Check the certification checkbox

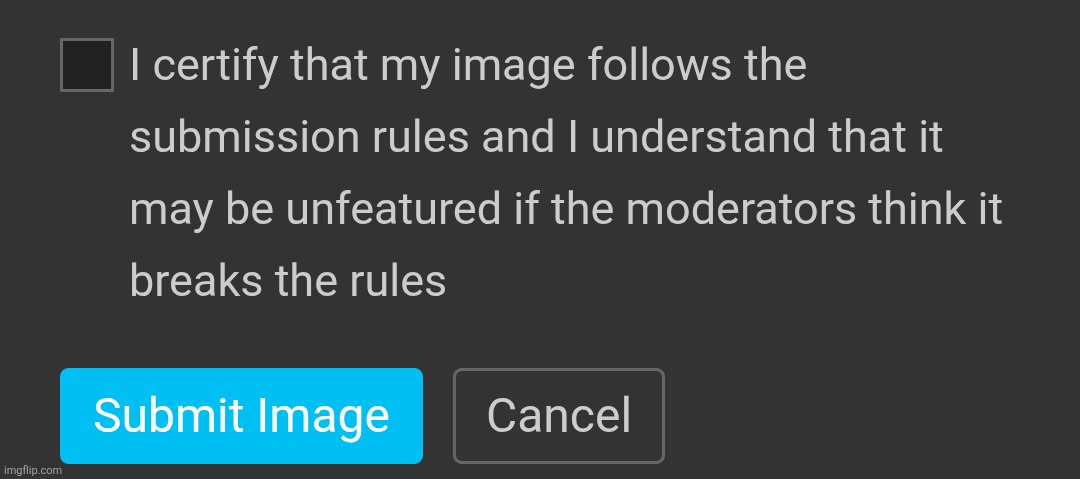[x=87, y=65]
